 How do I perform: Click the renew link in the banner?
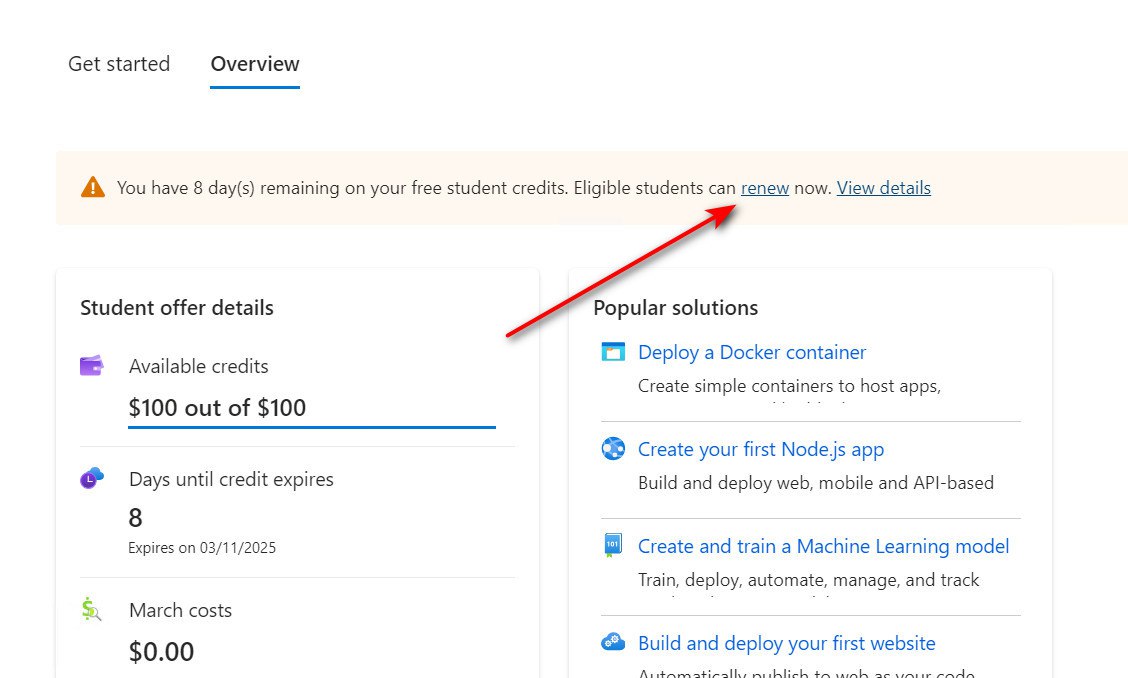click(765, 188)
